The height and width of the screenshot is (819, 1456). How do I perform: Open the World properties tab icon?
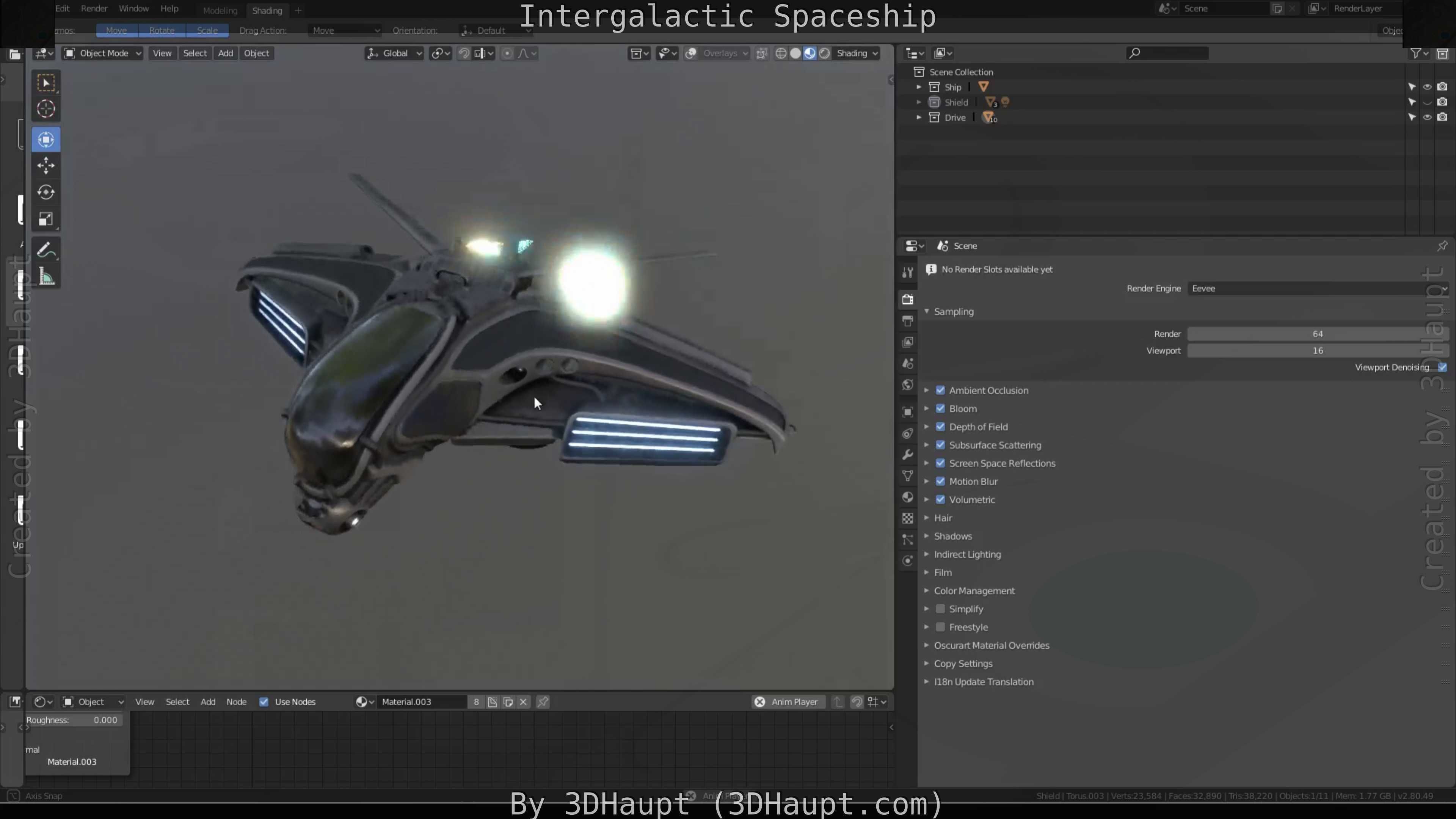pyautogui.click(x=908, y=385)
